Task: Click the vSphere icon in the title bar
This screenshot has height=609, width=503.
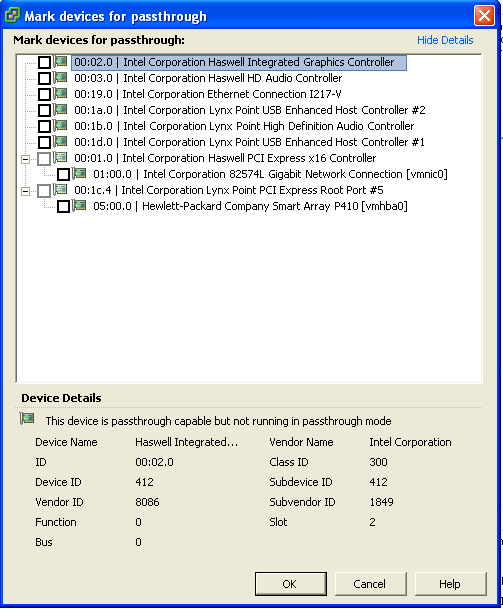Action: click(12, 16)
